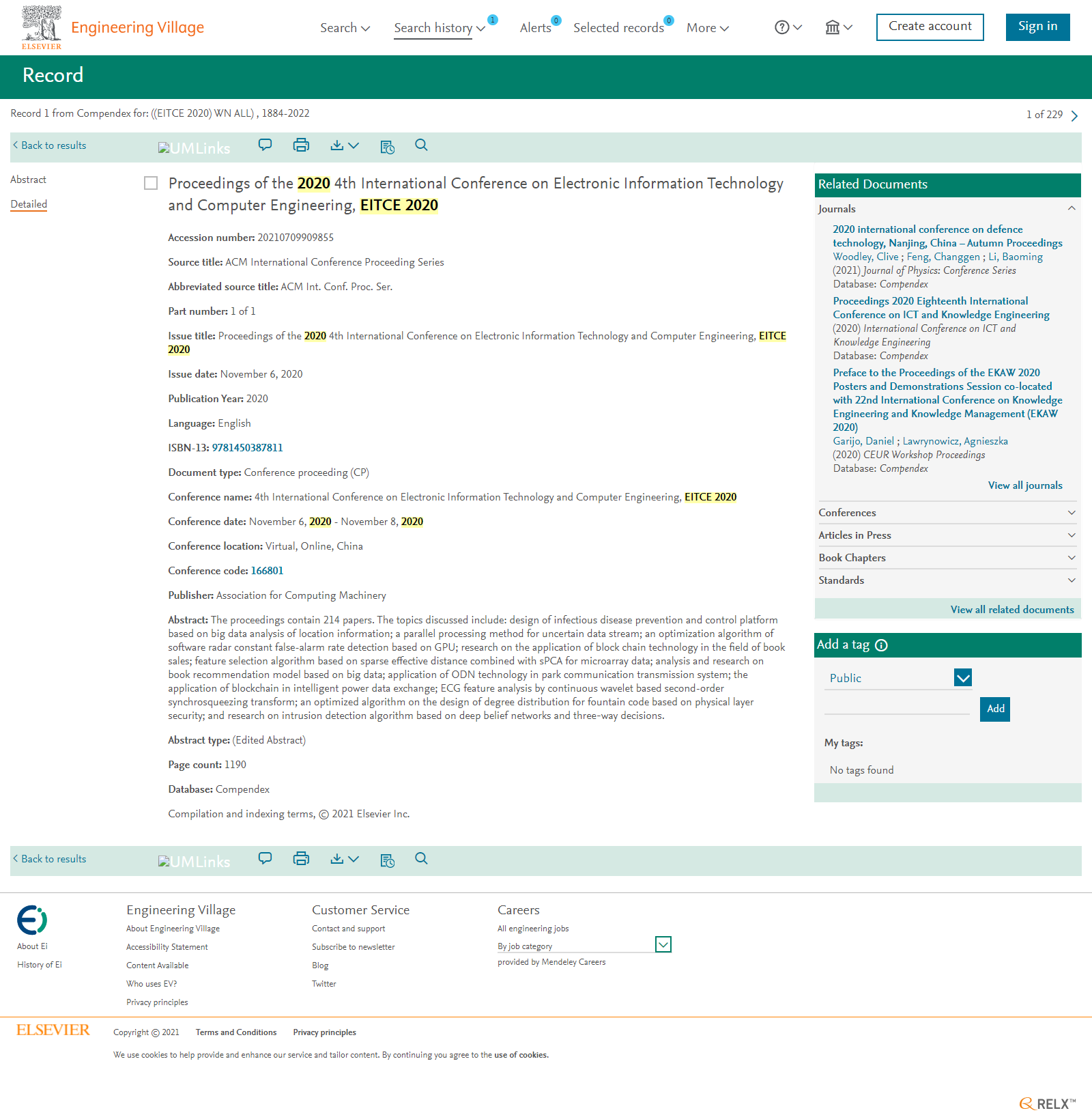Click the top comment bubble icon

265,145
